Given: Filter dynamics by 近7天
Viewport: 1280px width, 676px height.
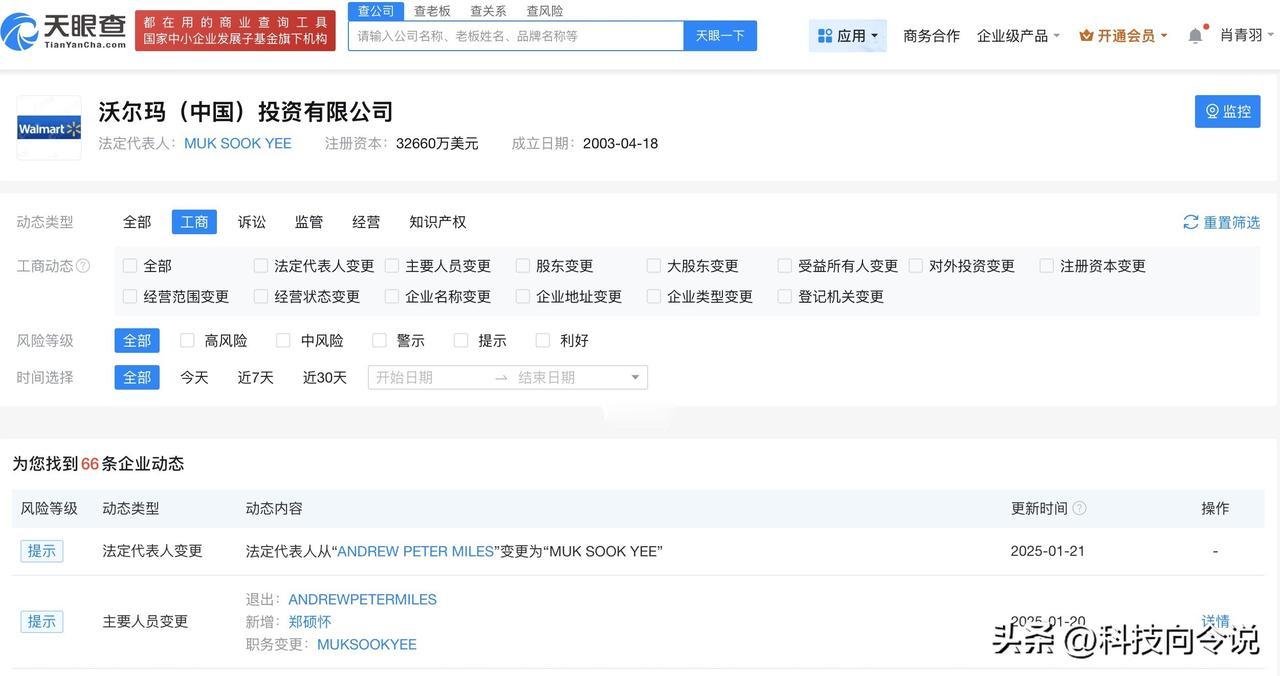Looking at the screenshot, I should 255,377.
